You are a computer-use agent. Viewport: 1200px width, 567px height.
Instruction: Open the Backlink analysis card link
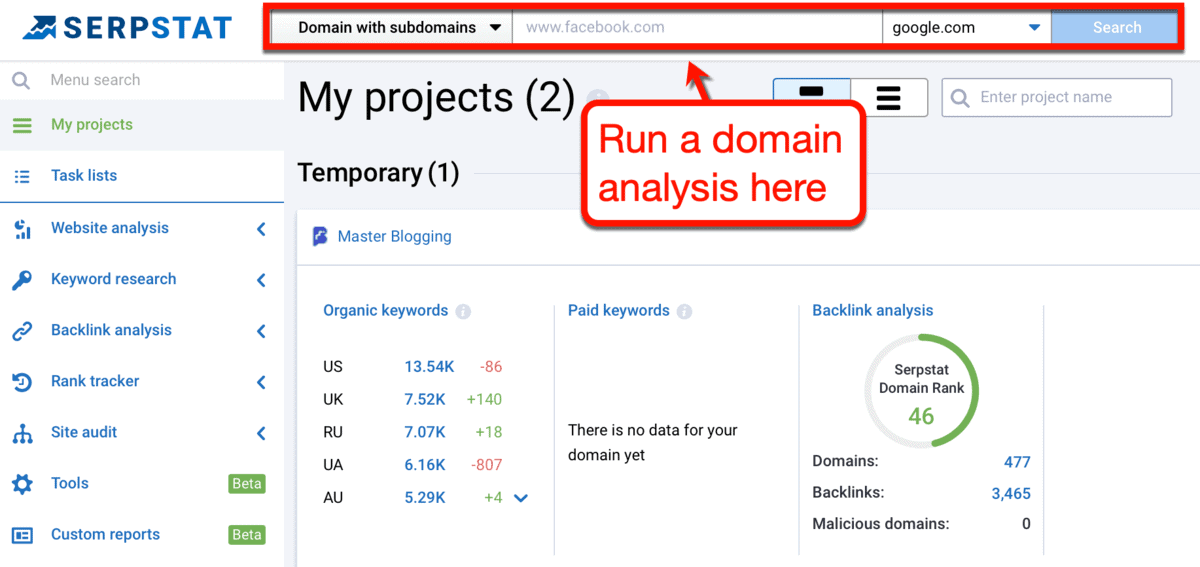point(872,311)
